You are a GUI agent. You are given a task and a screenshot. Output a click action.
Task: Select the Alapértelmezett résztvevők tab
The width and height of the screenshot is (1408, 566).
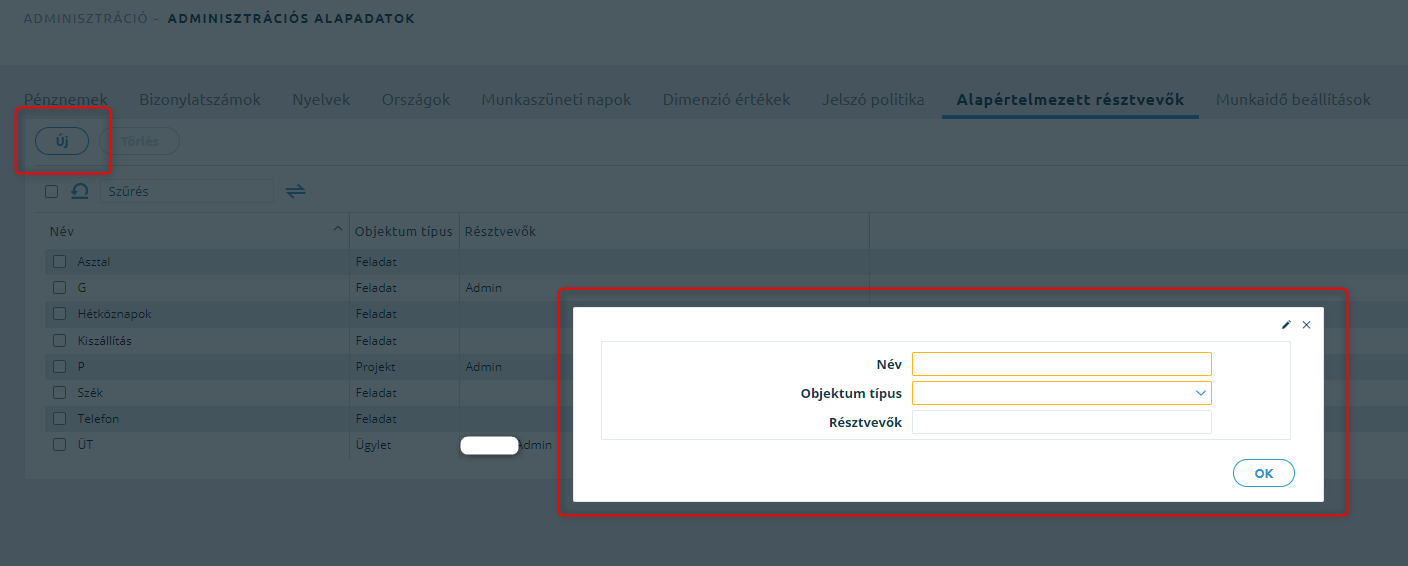[x=1070, y=100]
